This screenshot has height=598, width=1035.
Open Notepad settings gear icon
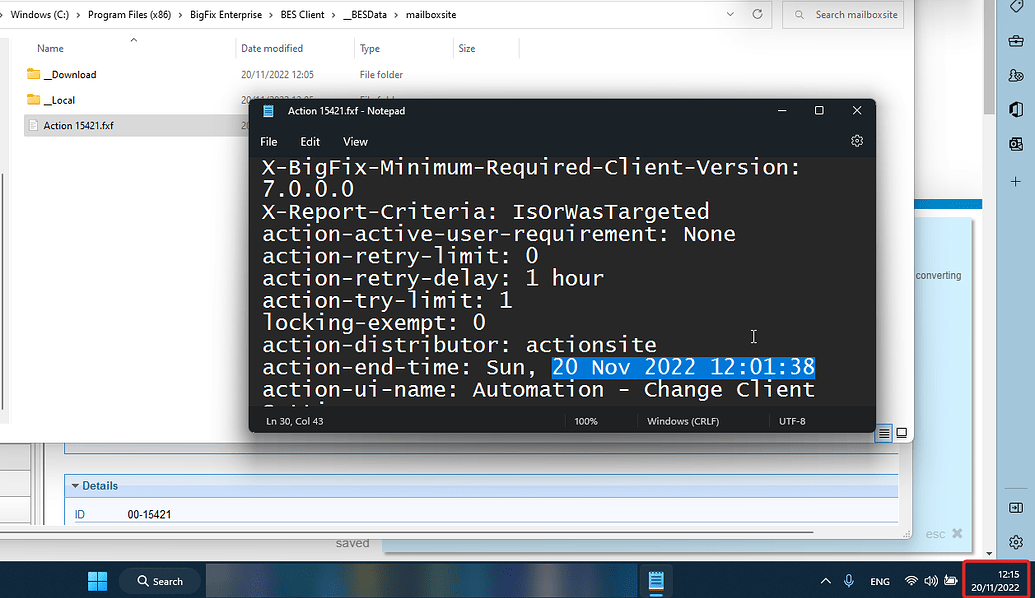(x=857, y=141)
